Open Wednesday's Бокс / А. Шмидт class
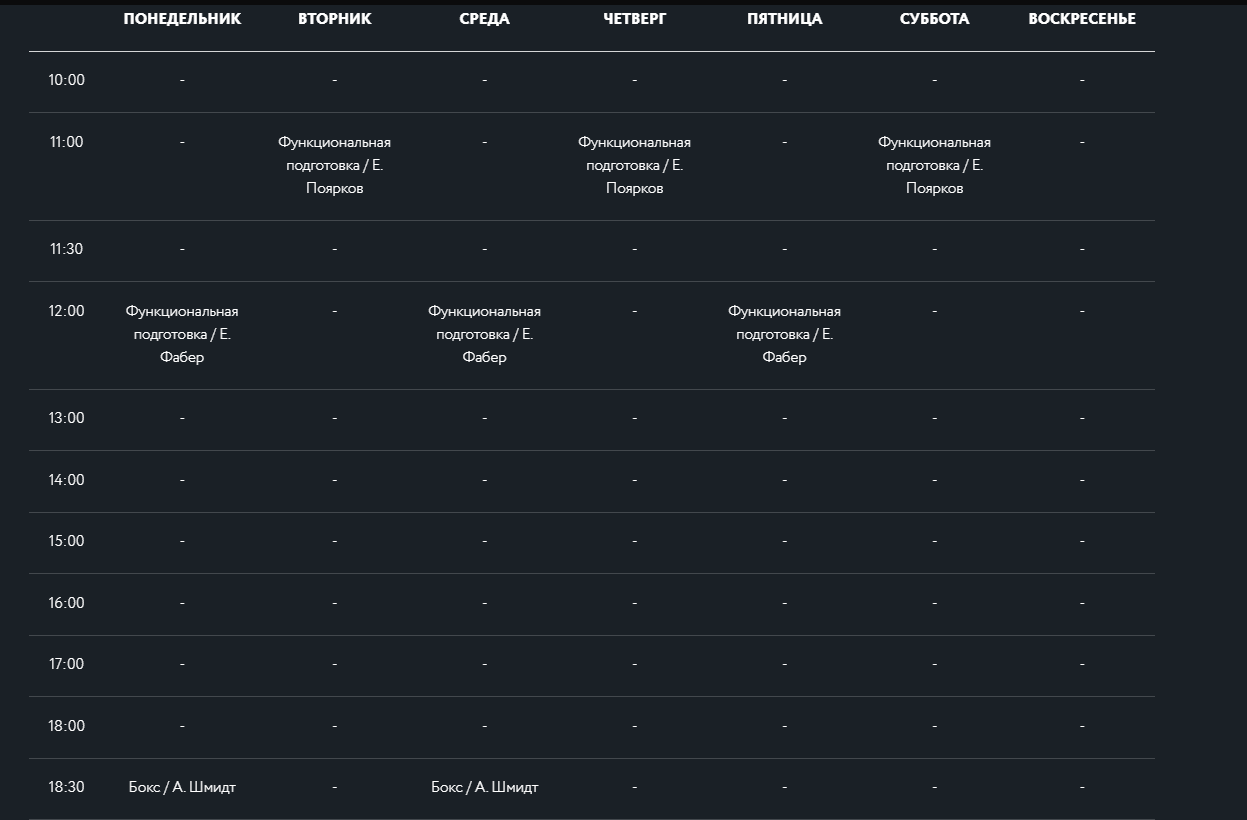1247x820 pixels. 484,787
